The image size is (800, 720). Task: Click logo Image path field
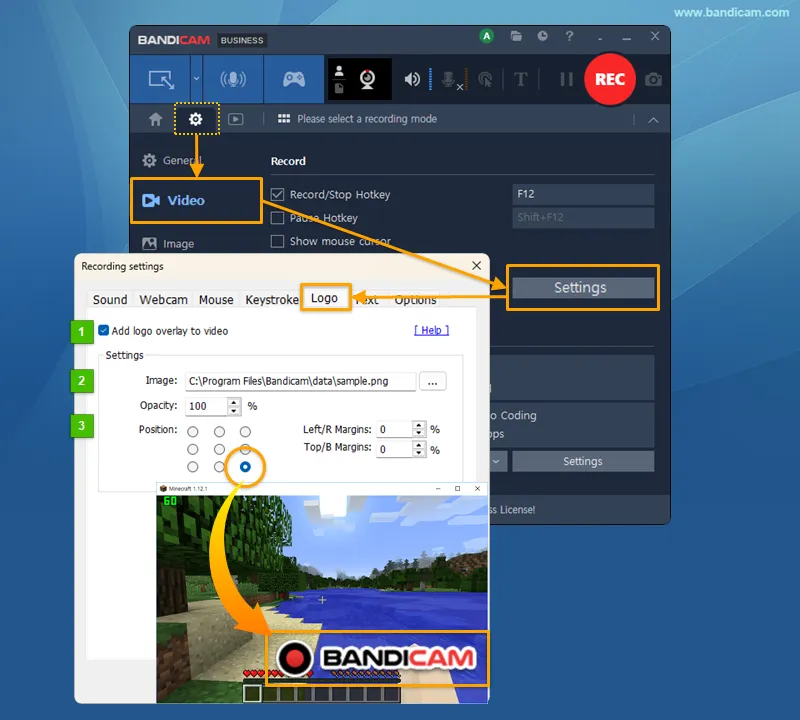tap(300, 381)
